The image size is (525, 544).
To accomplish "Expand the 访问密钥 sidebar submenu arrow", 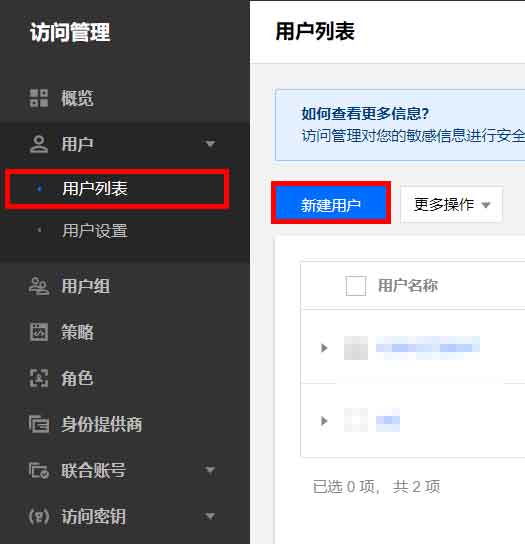I will 210,516.
